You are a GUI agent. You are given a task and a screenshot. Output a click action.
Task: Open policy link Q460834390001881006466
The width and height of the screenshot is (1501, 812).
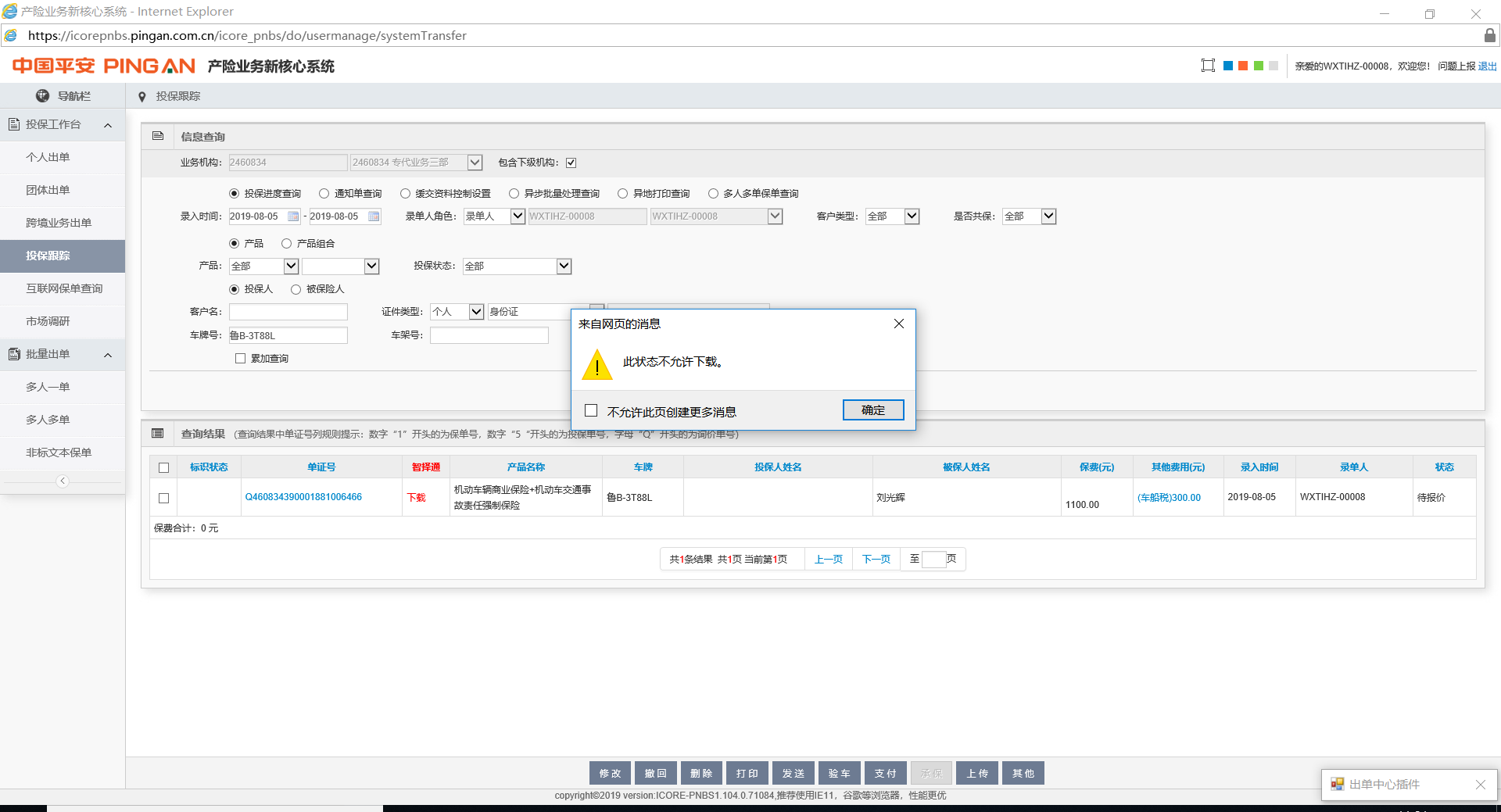[303, 497]
